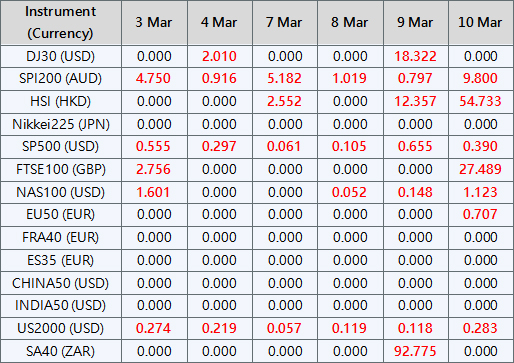Click the 92.775 value for SA40
Viewport: 514px width, 363px height.
415,351
